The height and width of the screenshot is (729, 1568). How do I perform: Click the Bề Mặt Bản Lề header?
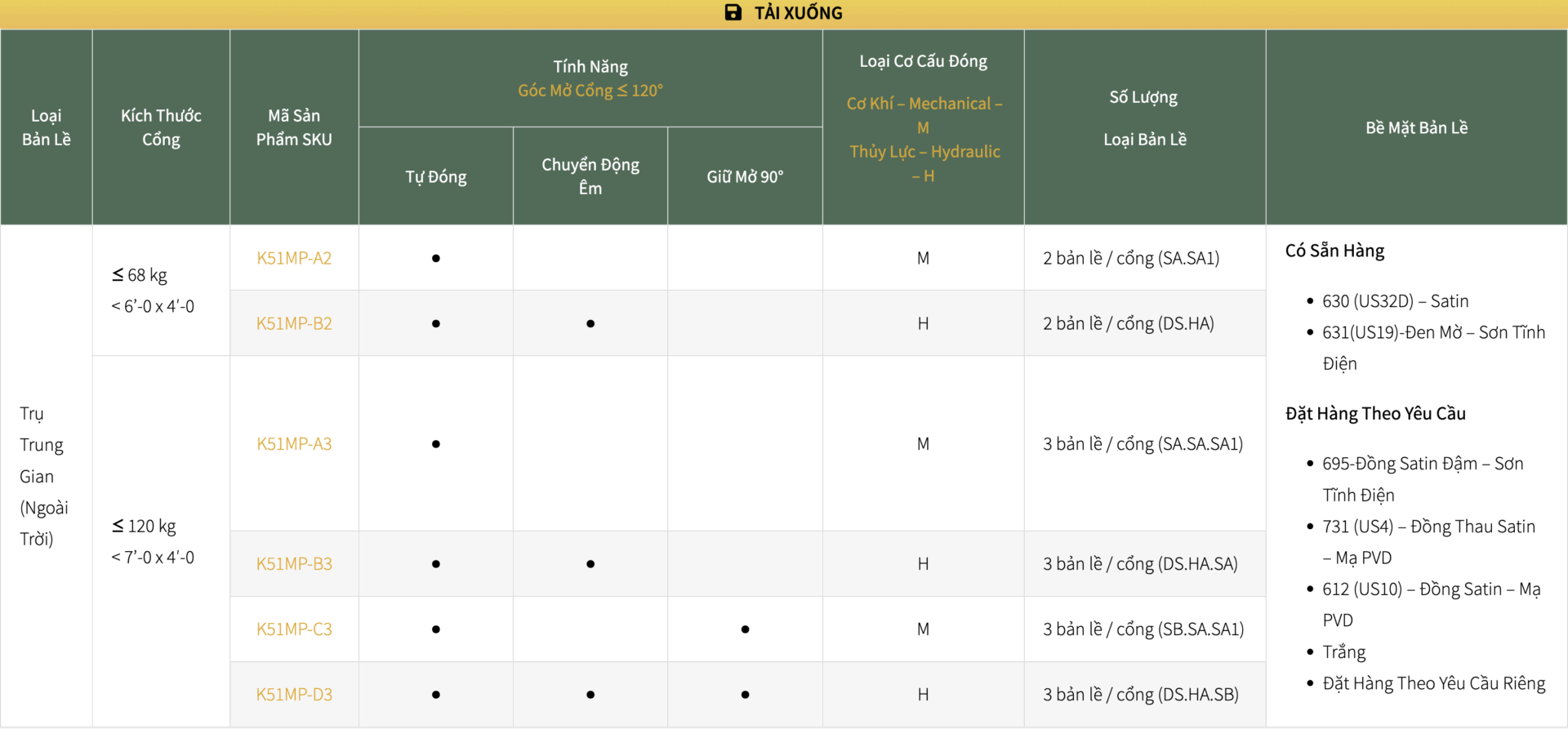1416,127
